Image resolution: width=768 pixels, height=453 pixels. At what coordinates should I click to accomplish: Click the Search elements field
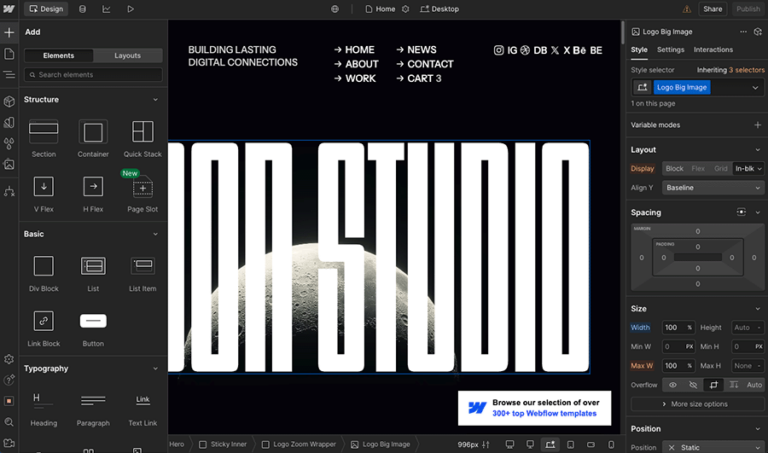tap(93, 75)
